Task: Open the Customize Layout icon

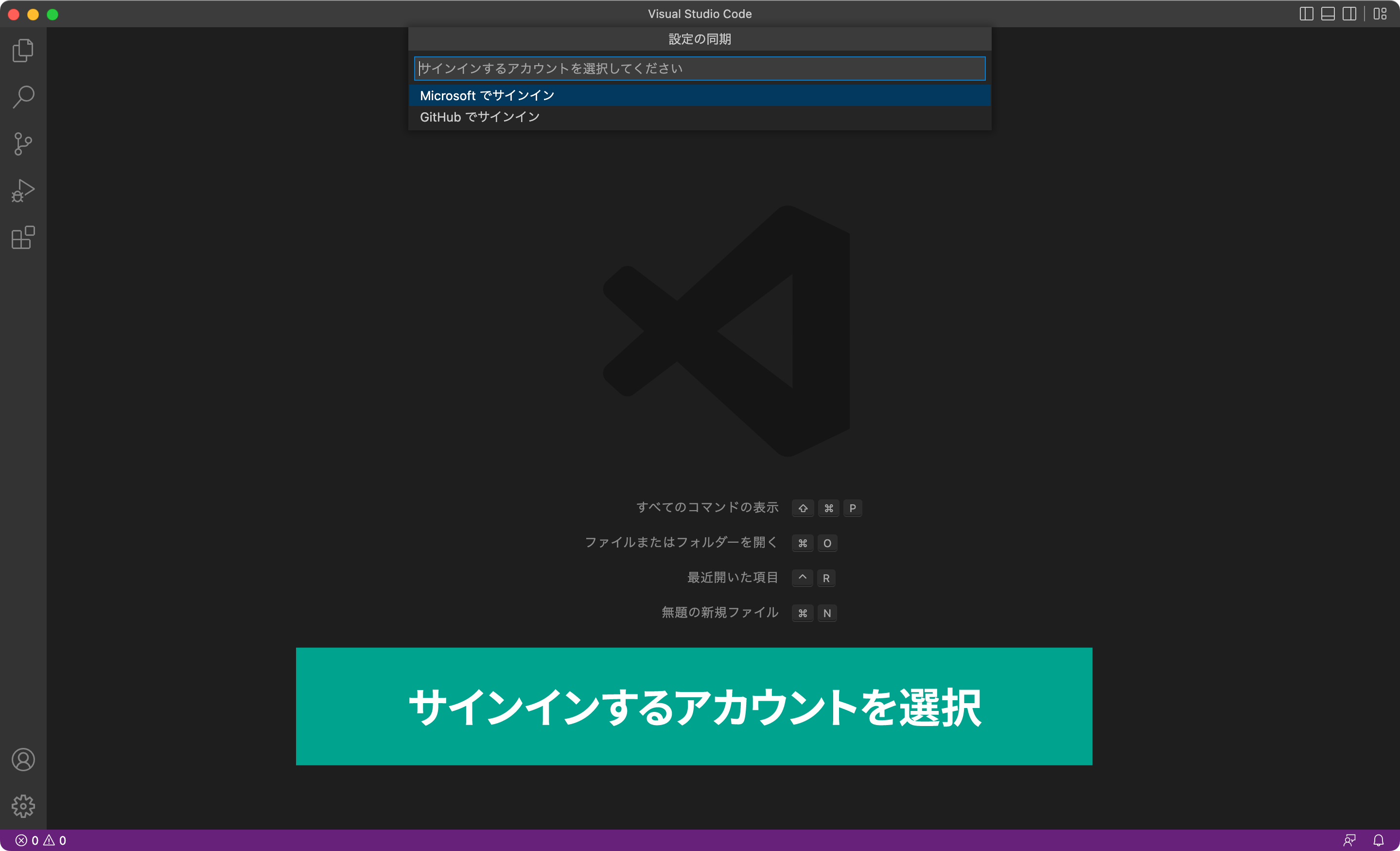Action: coord(1380,14)
